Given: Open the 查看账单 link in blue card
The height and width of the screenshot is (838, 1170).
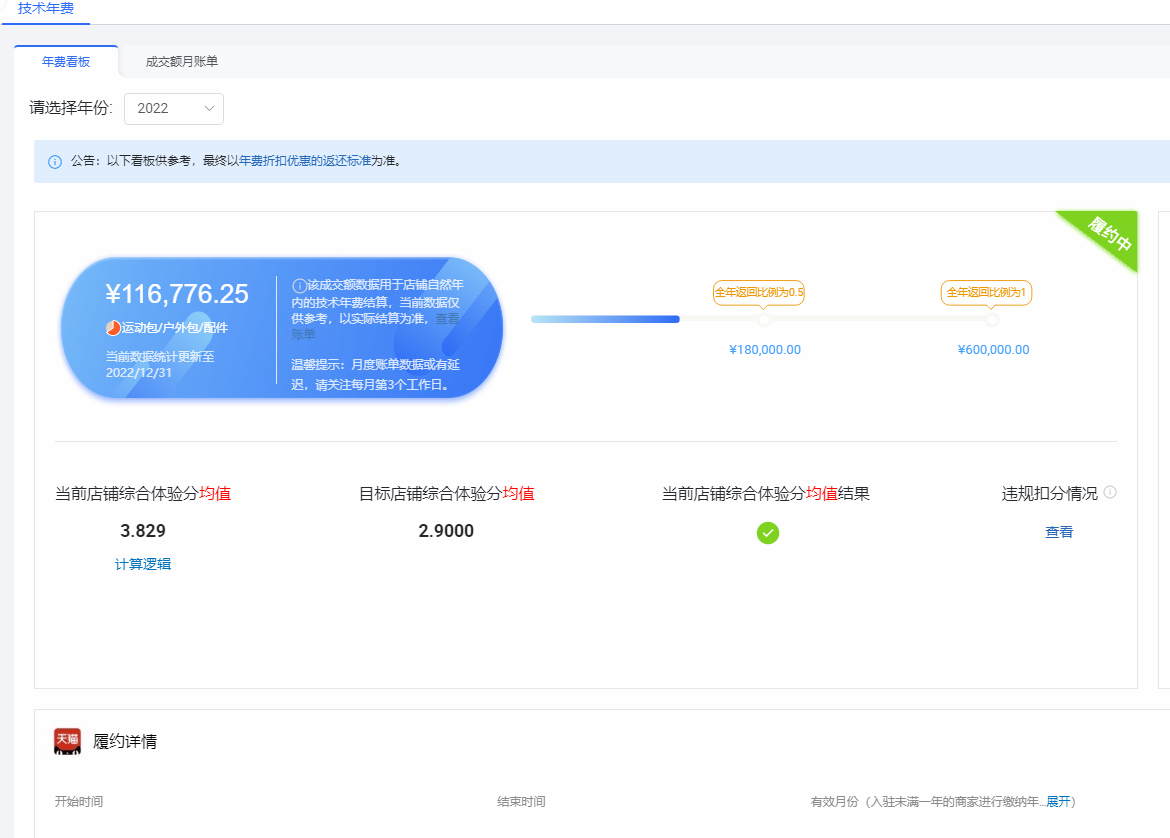Looking at the screenshot, I should pos(447,319).
